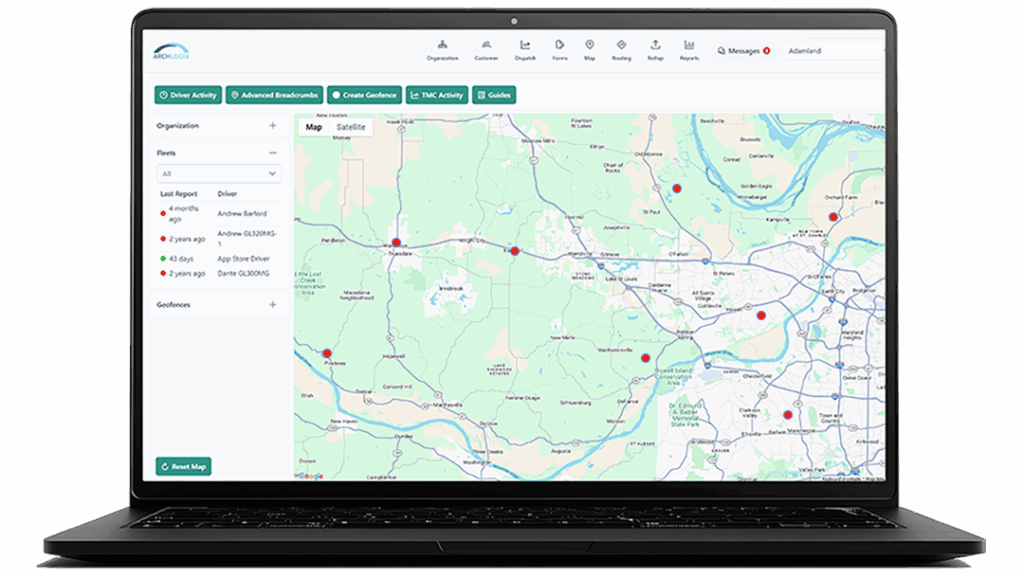Expand the Geofences section
Viewport: 1024px width, 576px height.
(272, 306)
